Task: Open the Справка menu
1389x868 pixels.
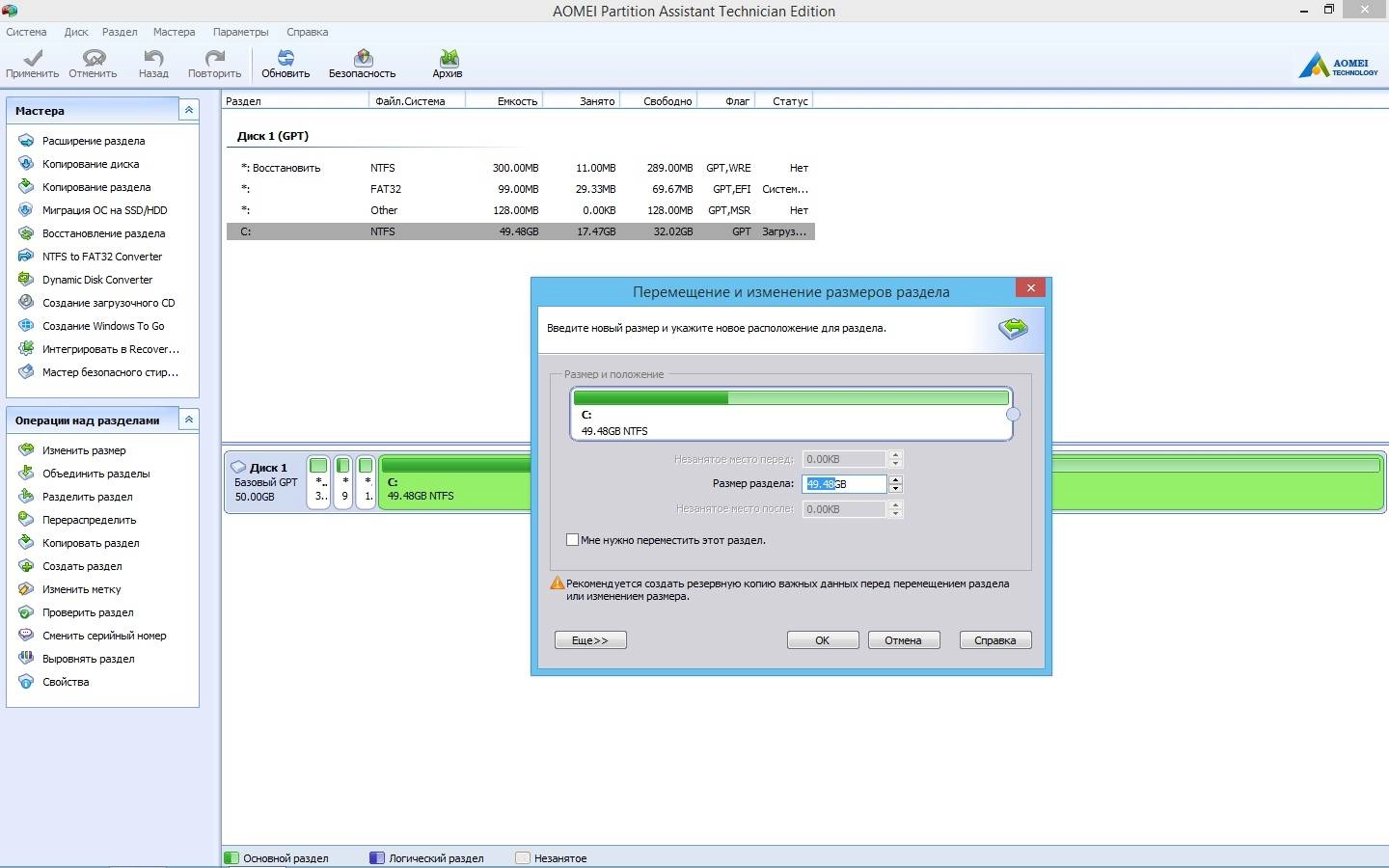Action: point(307,32)
